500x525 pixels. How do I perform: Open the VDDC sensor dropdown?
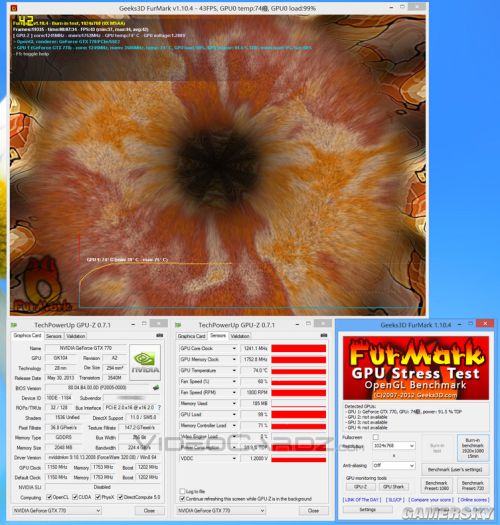(234, 458)
